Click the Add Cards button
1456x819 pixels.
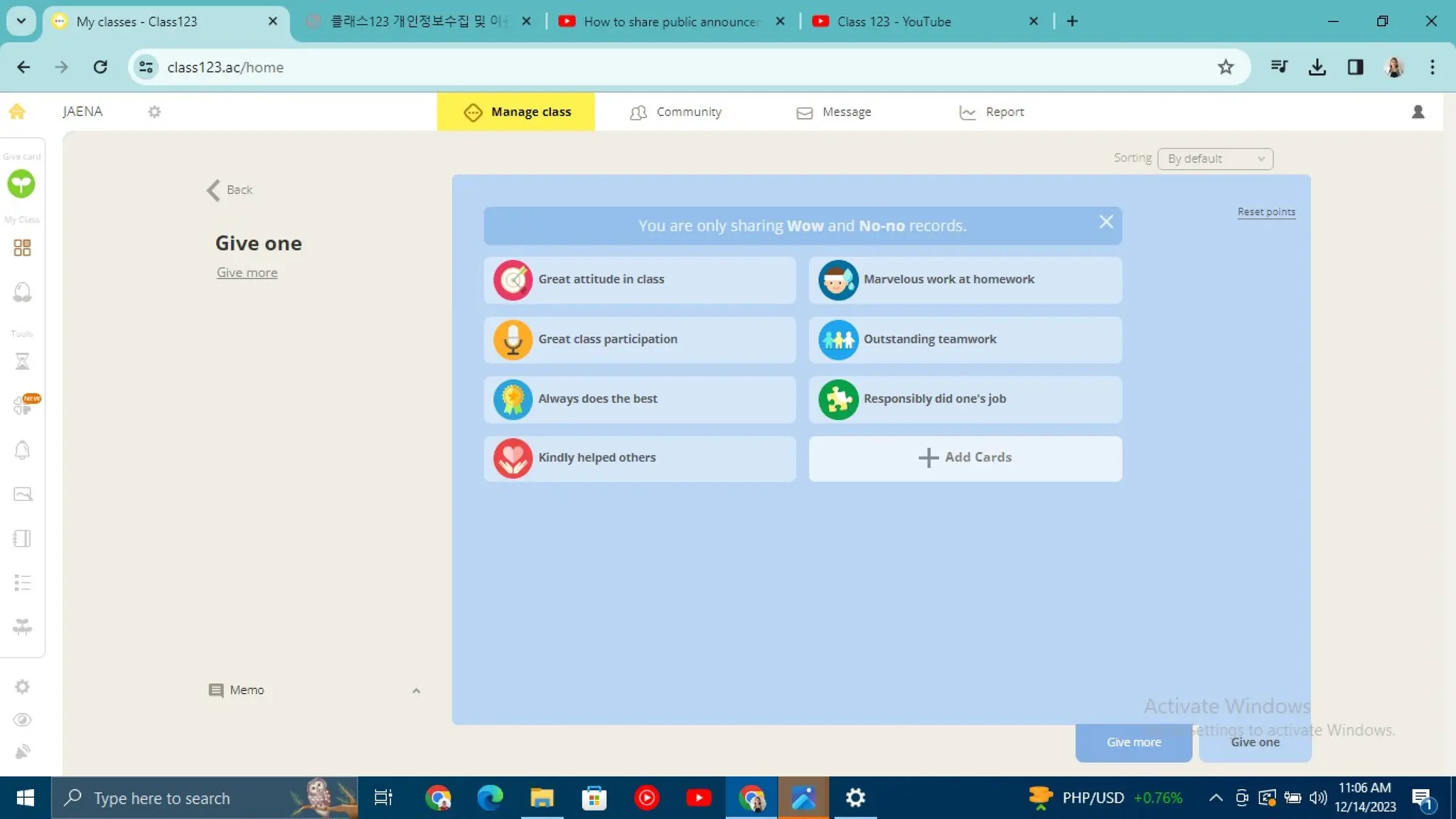pos(965,458)
